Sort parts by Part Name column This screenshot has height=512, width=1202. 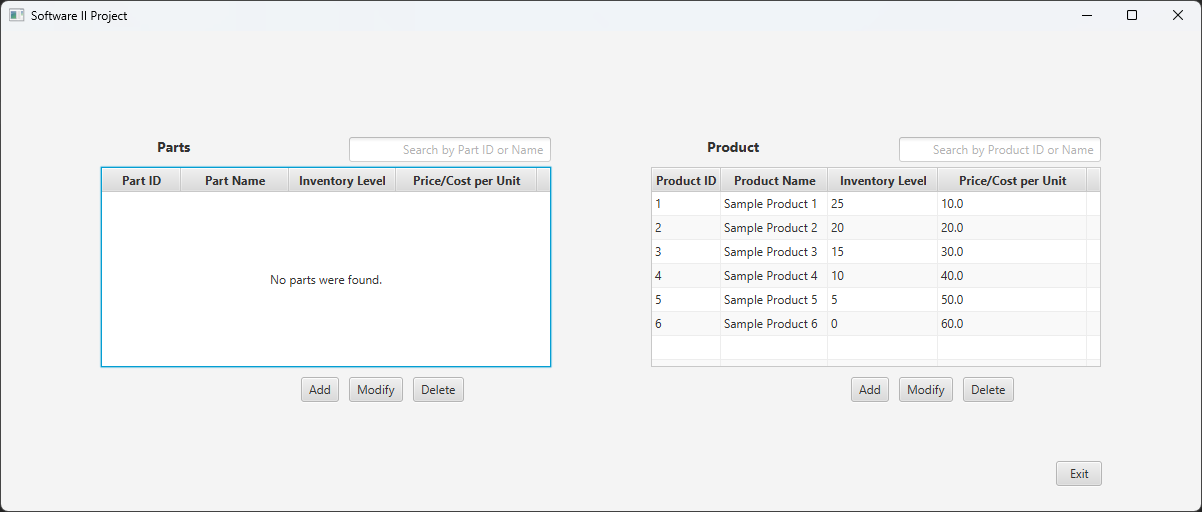(235, 181)
